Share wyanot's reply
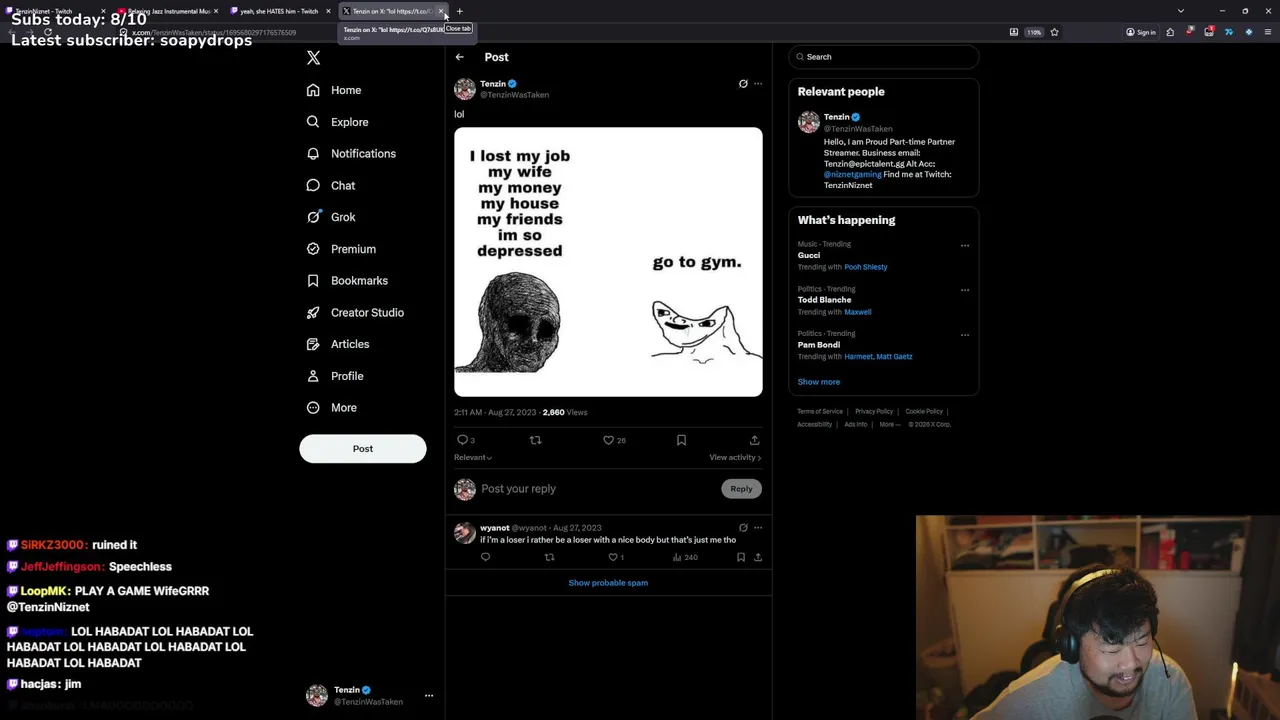The width and height of the screenshot is (1280, 720). pyautogui.click(x=758, y=557)
